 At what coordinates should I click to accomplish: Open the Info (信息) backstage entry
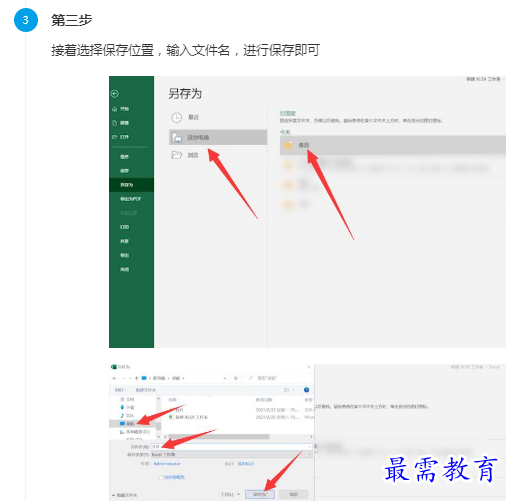point(124,157)
